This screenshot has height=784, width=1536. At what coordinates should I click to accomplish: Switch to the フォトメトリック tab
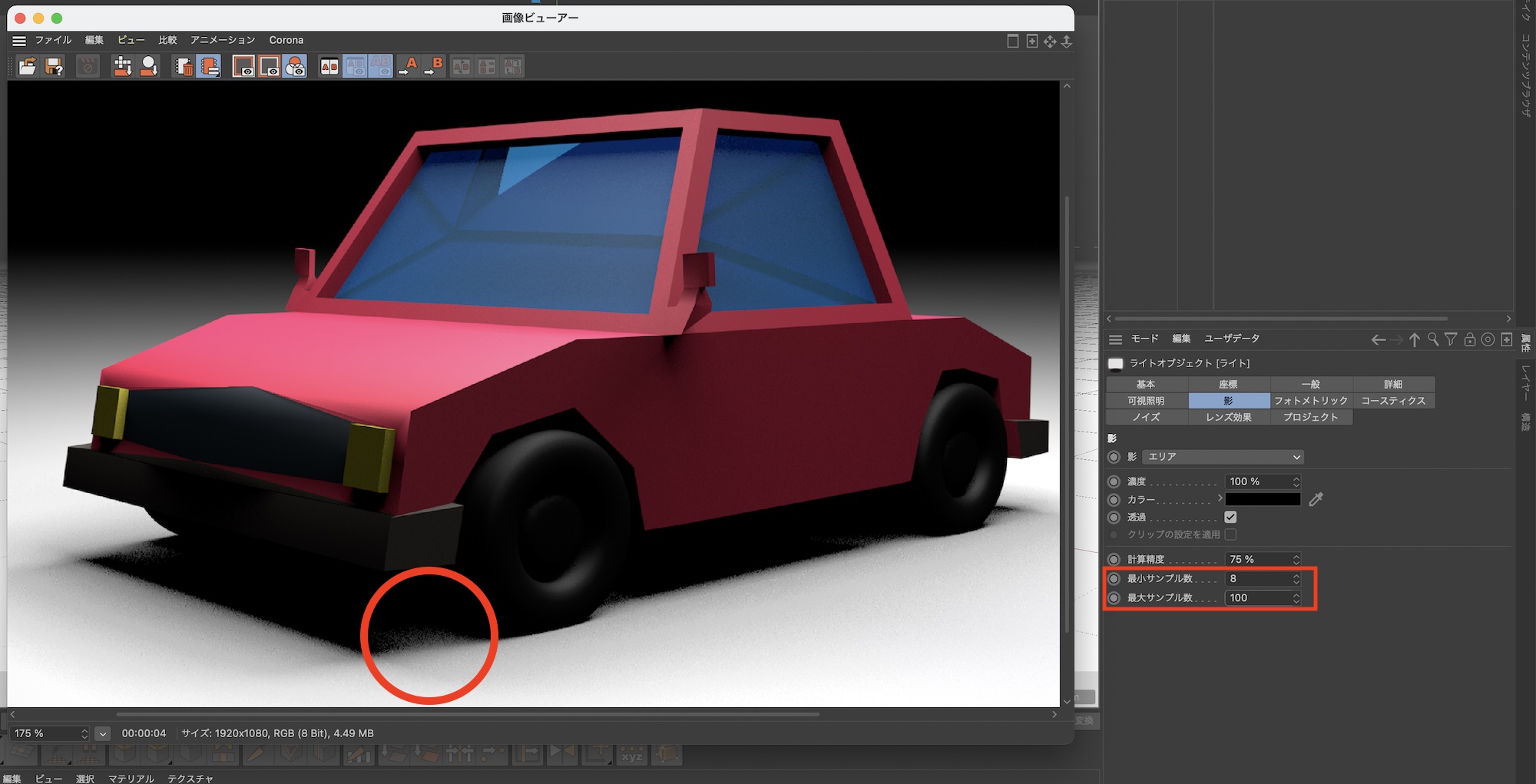tap(1310, 401)
